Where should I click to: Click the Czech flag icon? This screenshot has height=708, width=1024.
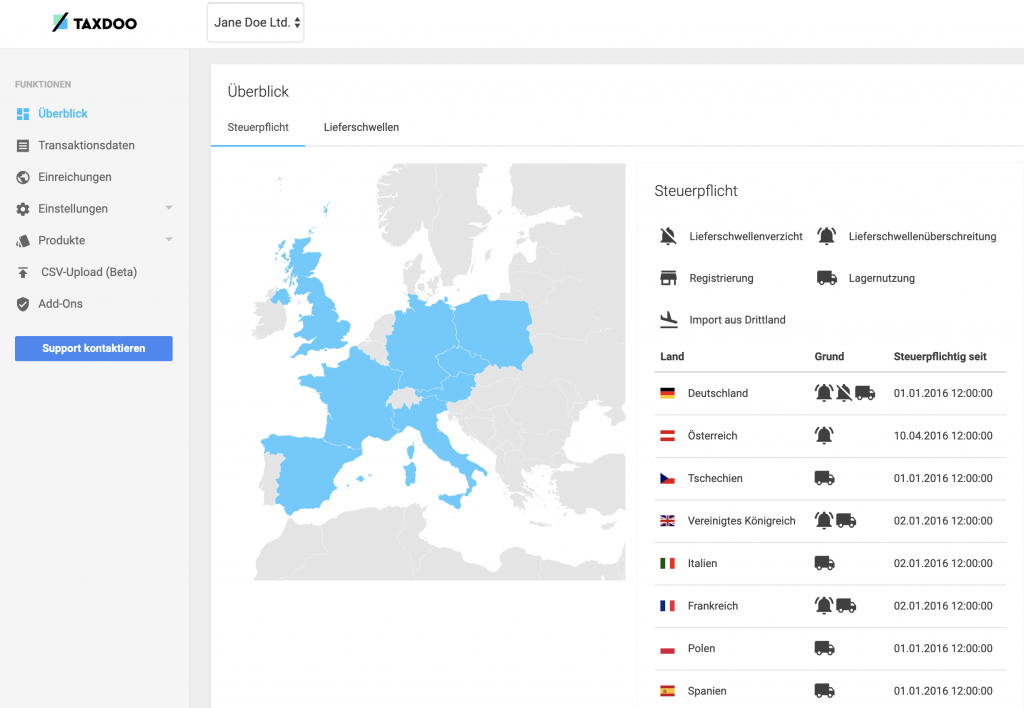pos(667,479)
